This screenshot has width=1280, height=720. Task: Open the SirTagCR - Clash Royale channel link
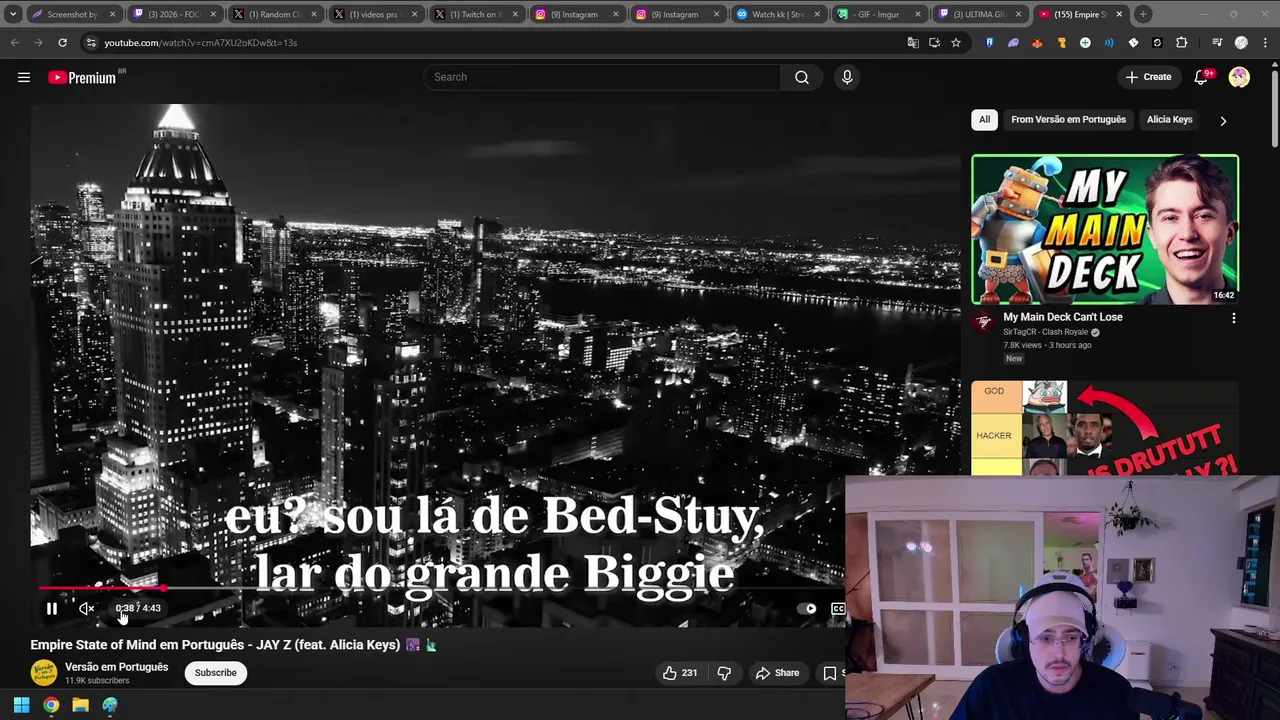(x=1045, y=332)
